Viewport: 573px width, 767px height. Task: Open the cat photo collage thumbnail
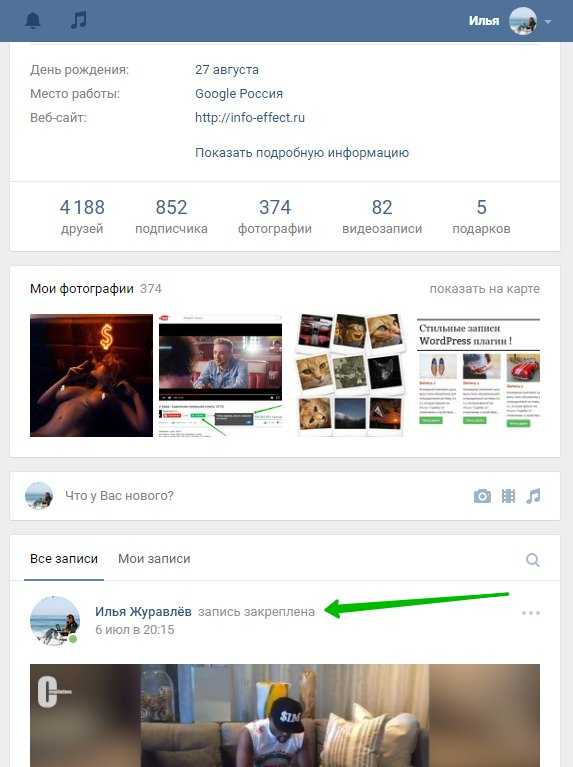[350, 375]
